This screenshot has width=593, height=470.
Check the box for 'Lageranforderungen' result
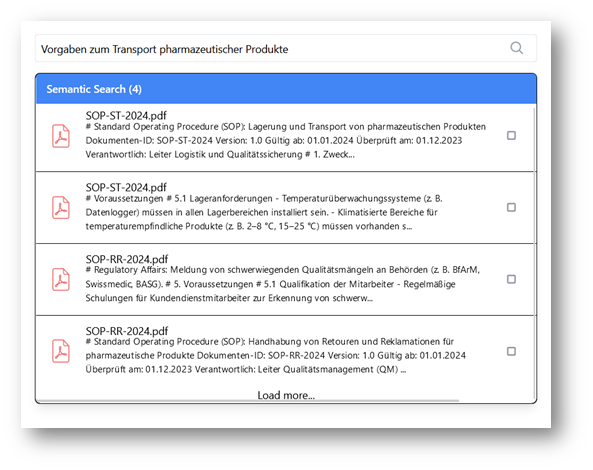point(511,207)
